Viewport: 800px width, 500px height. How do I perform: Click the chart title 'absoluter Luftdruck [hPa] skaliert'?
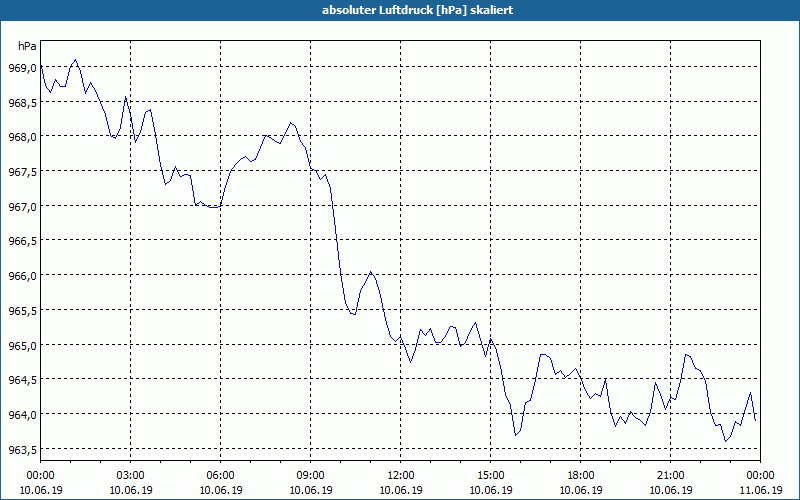click(417, 10)
